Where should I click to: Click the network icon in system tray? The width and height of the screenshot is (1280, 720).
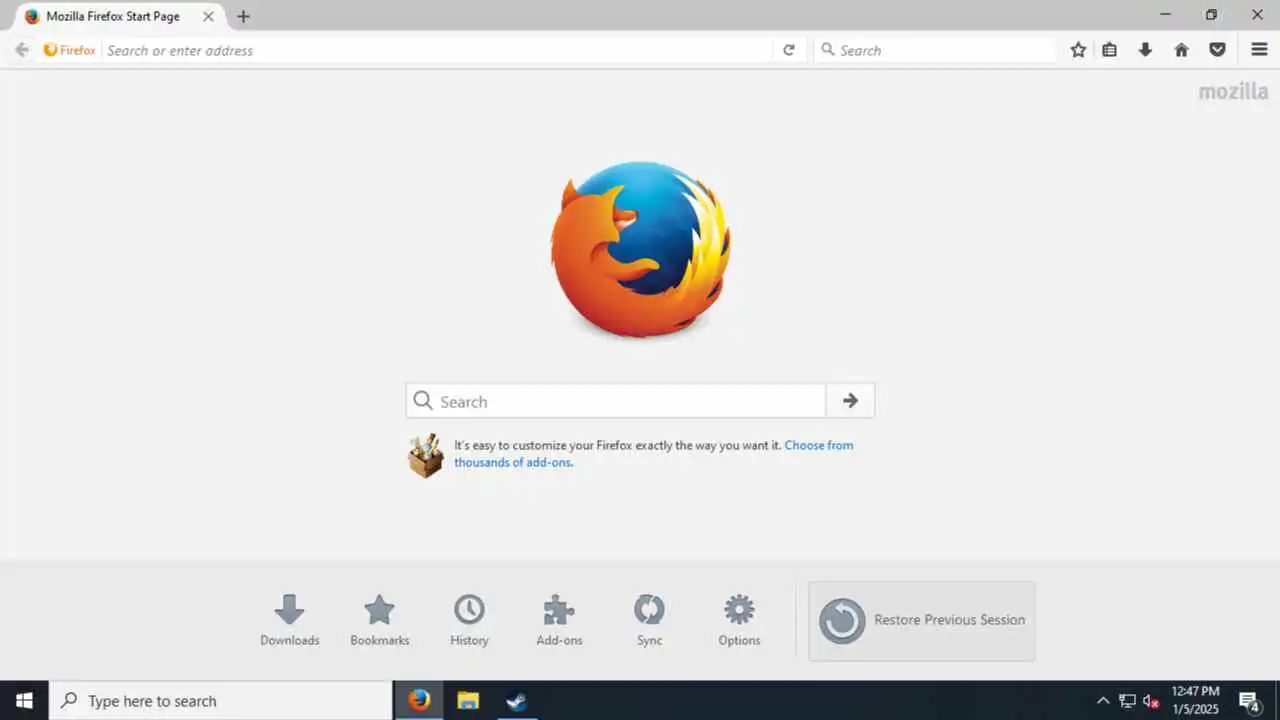point(1127,701)
